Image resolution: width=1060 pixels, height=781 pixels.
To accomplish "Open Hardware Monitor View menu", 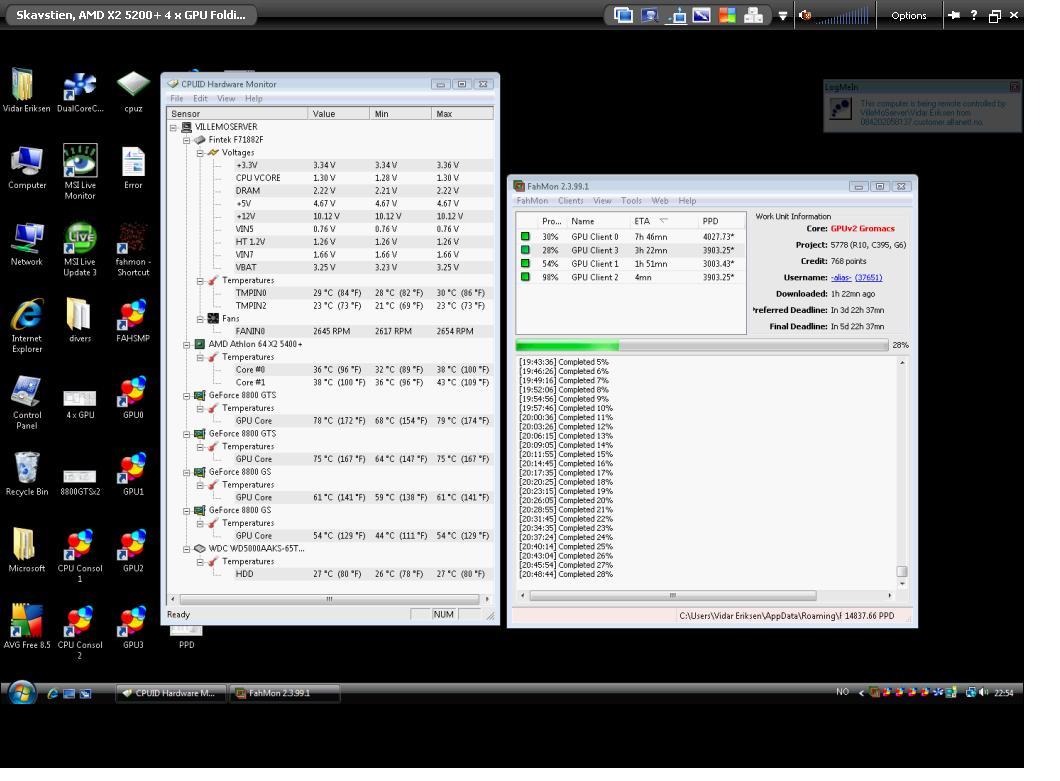I will click(226, 99).
